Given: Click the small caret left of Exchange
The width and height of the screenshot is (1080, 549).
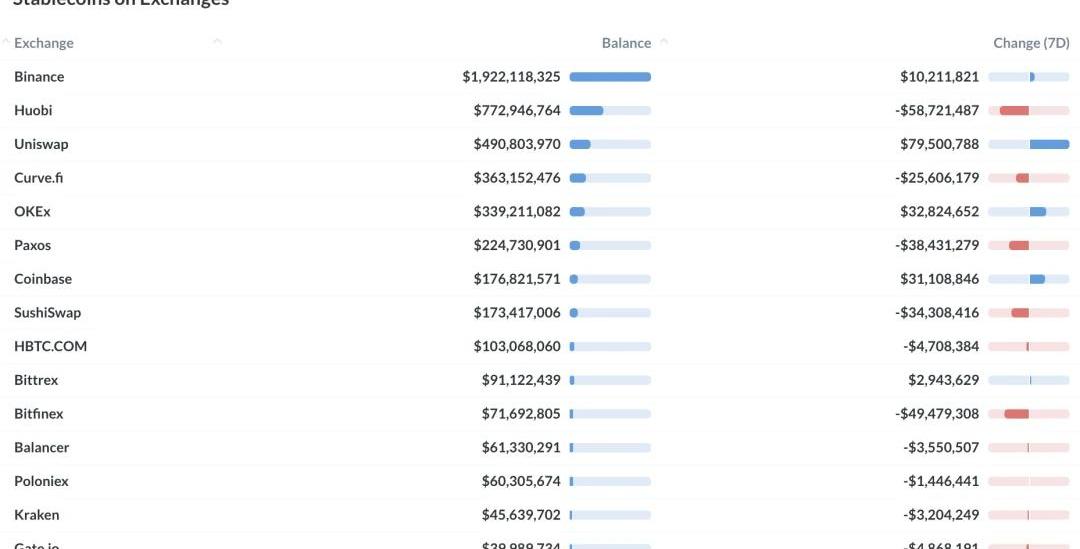Looking at the screenshot, I should tap(6, 42).
